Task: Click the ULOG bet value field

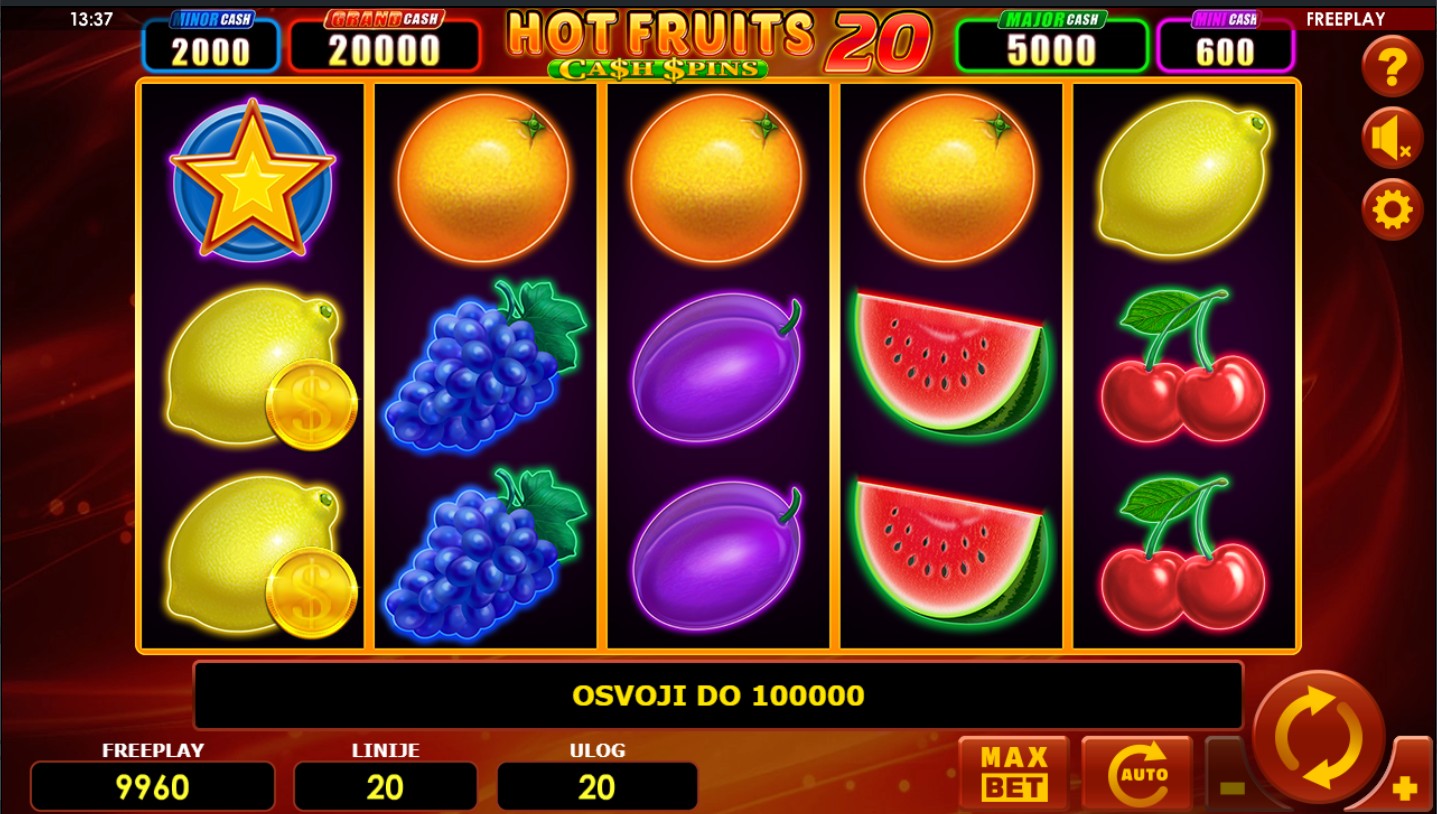Action: point(597,786)
